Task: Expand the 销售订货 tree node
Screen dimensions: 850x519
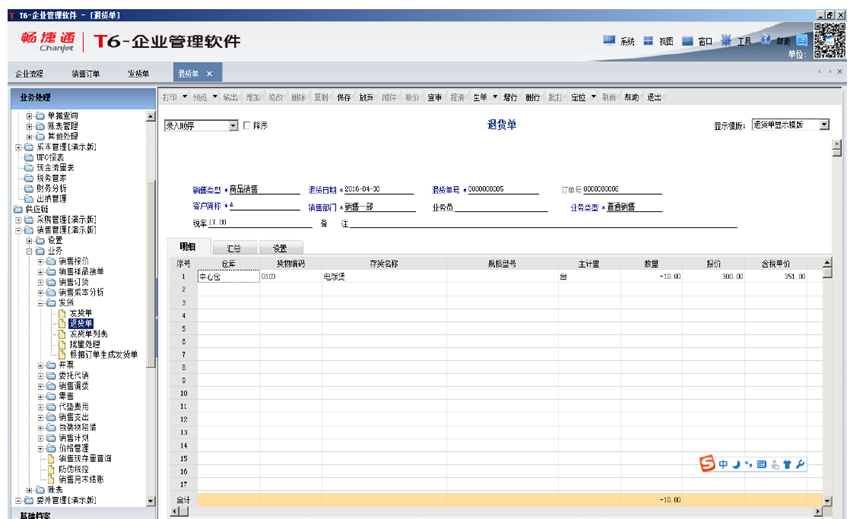Action: 41,283
